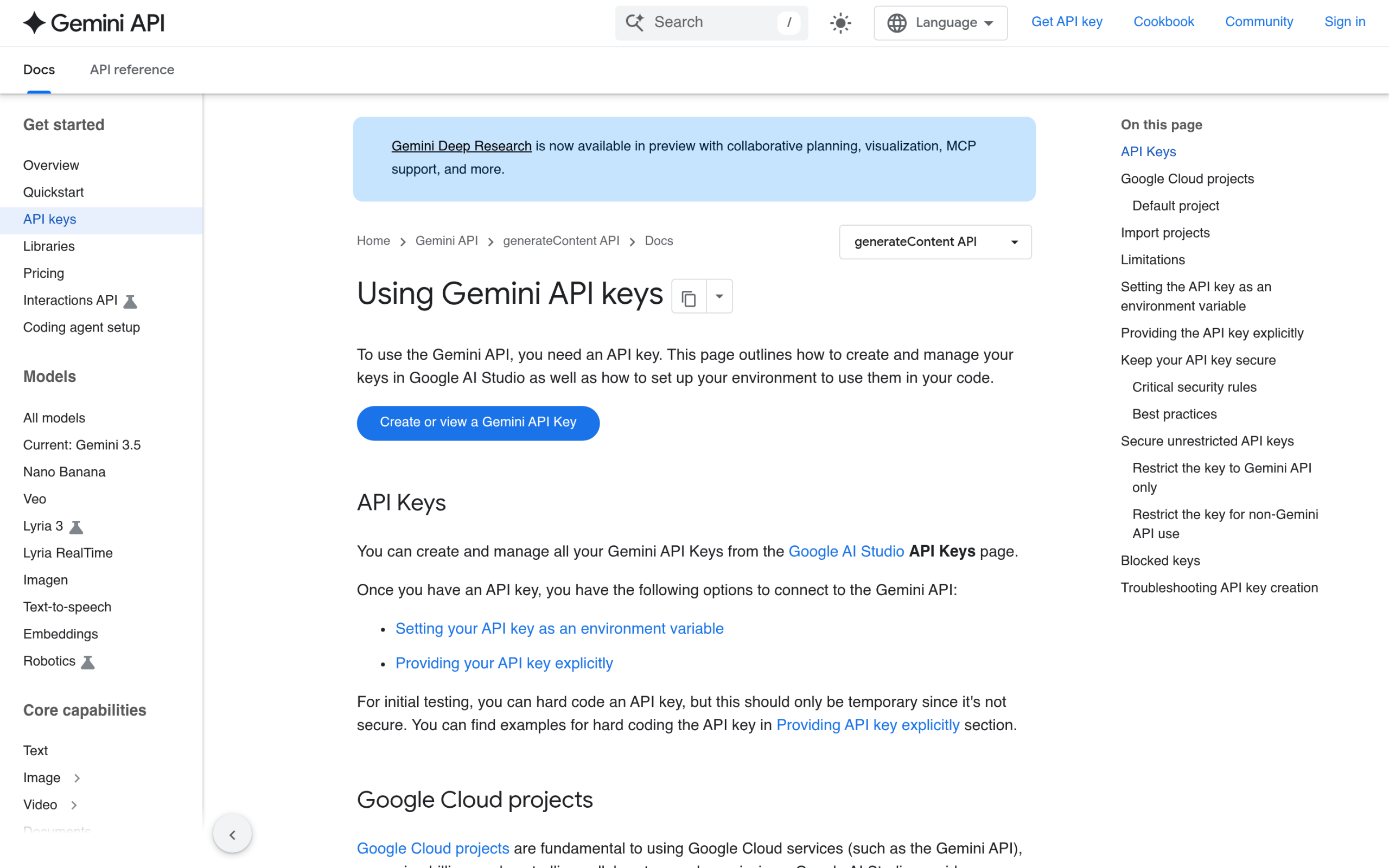
Task: Switch to the API reference tab
Action: pyautogui.click(x=132, y=69)
